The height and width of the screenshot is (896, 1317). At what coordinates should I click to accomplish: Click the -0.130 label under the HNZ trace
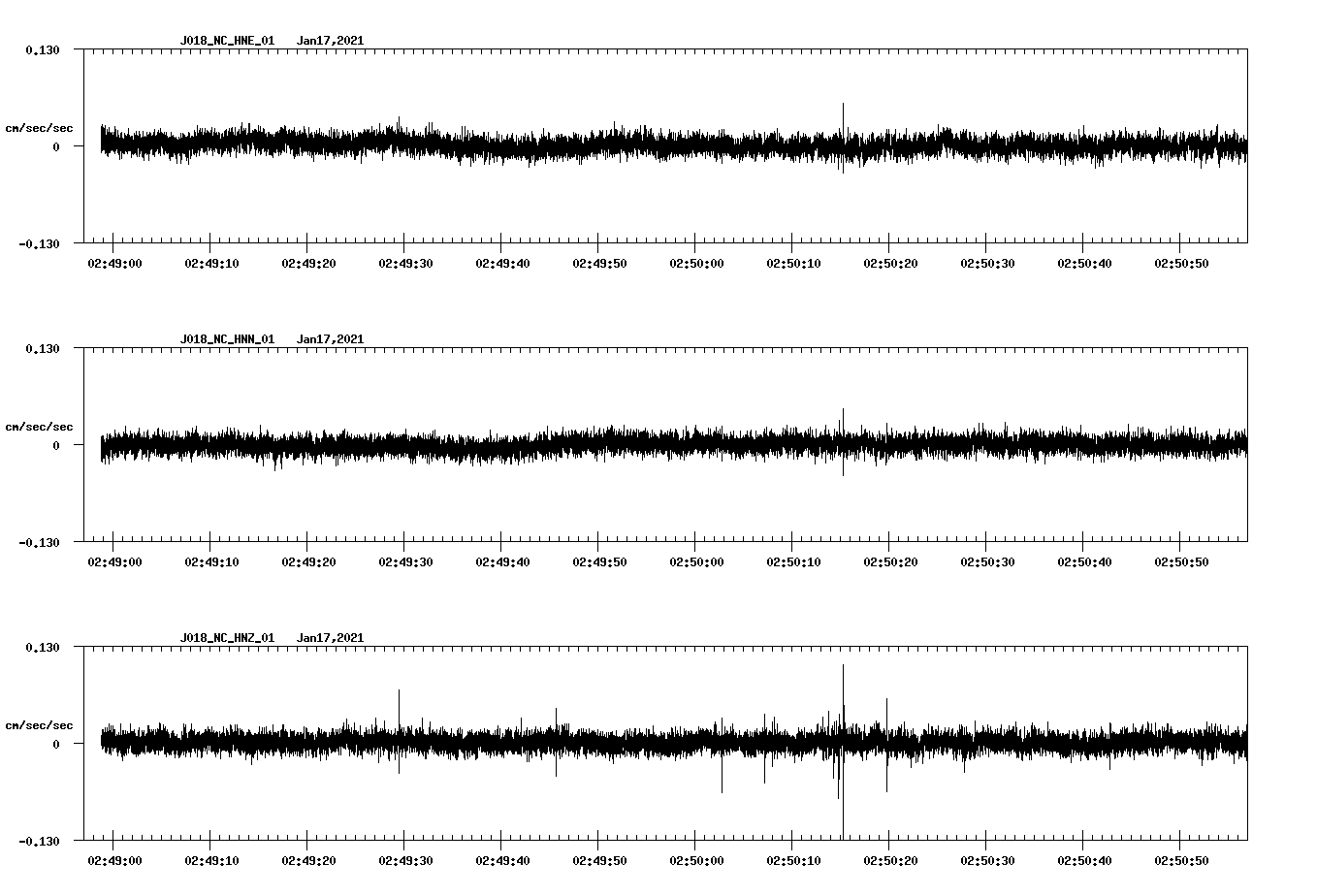tap(40, 842)
